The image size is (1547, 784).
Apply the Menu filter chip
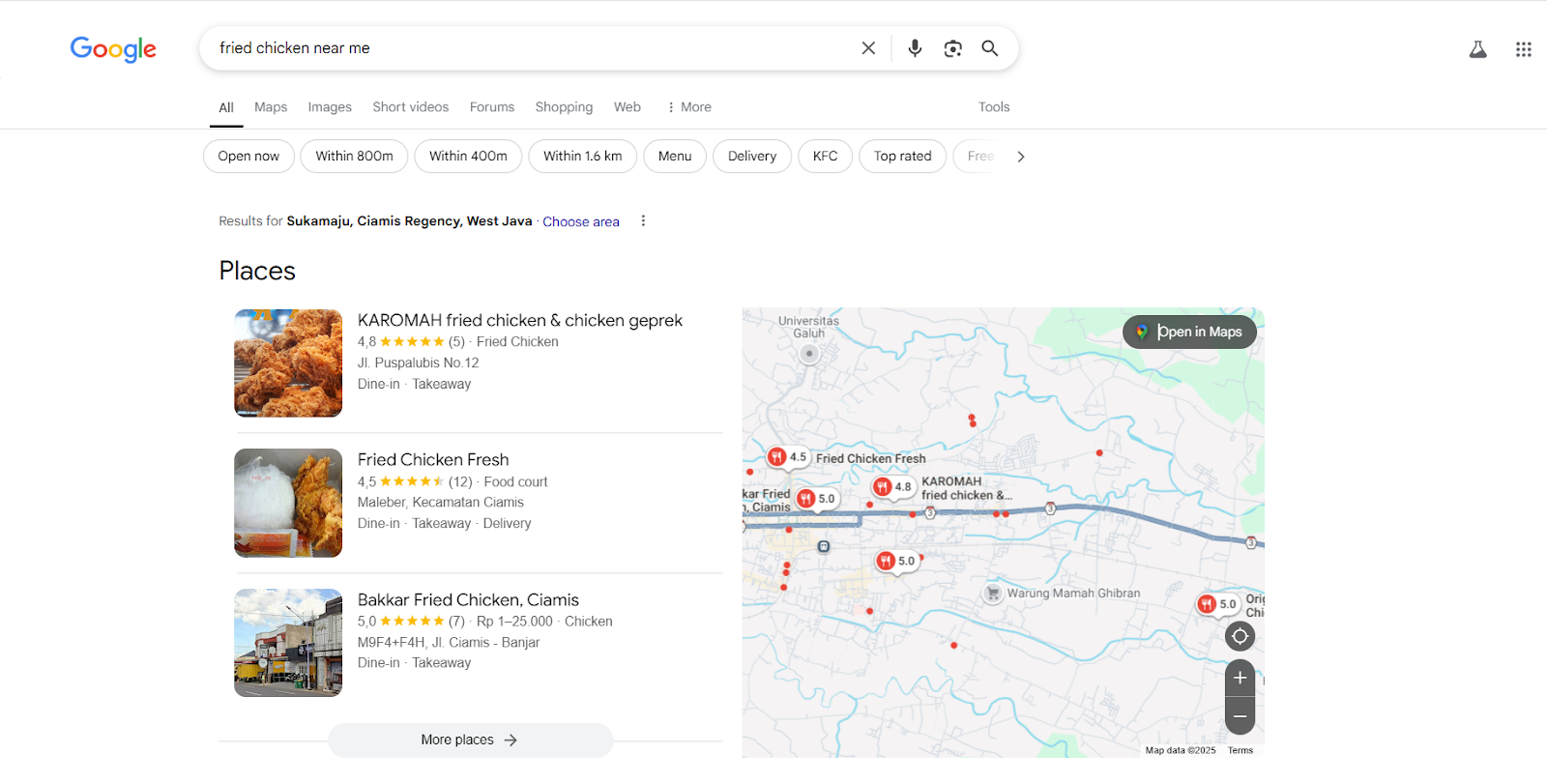point(675,157)
